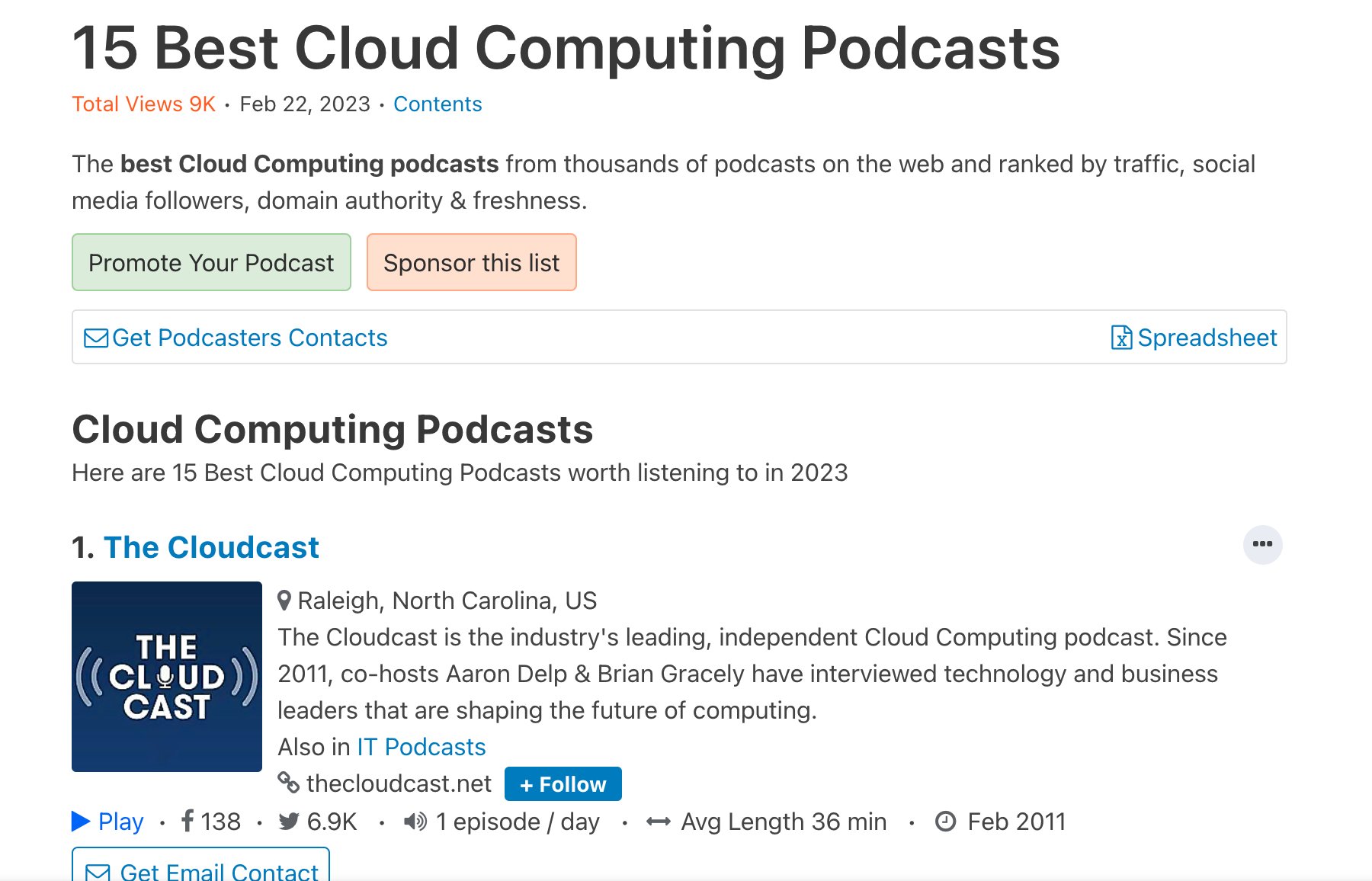Click the Sponsor this list button

pyautogui.click(x=471, y=262)
